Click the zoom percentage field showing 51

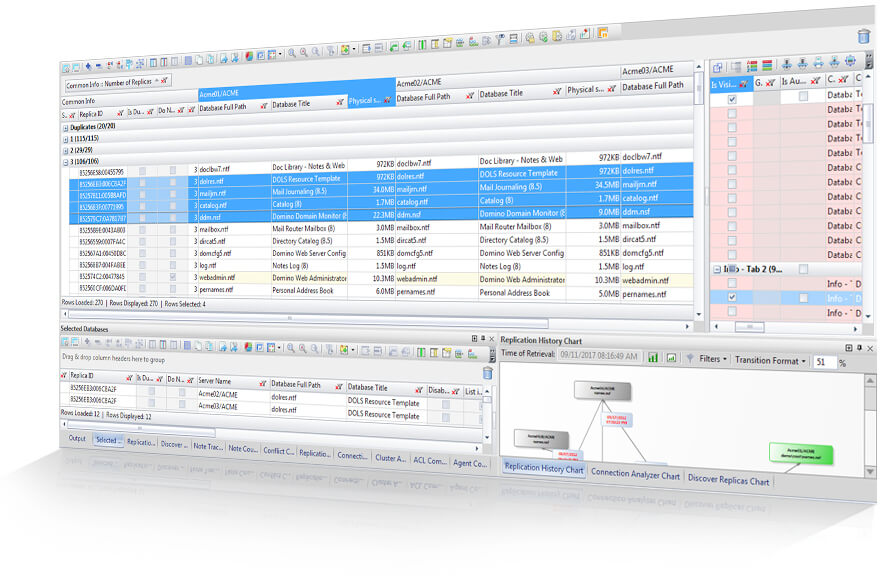coord(824,362)
